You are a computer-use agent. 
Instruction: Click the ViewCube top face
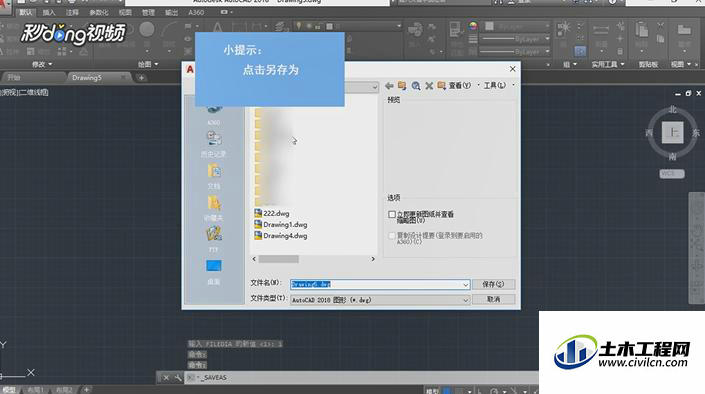[x=673, y=132]
